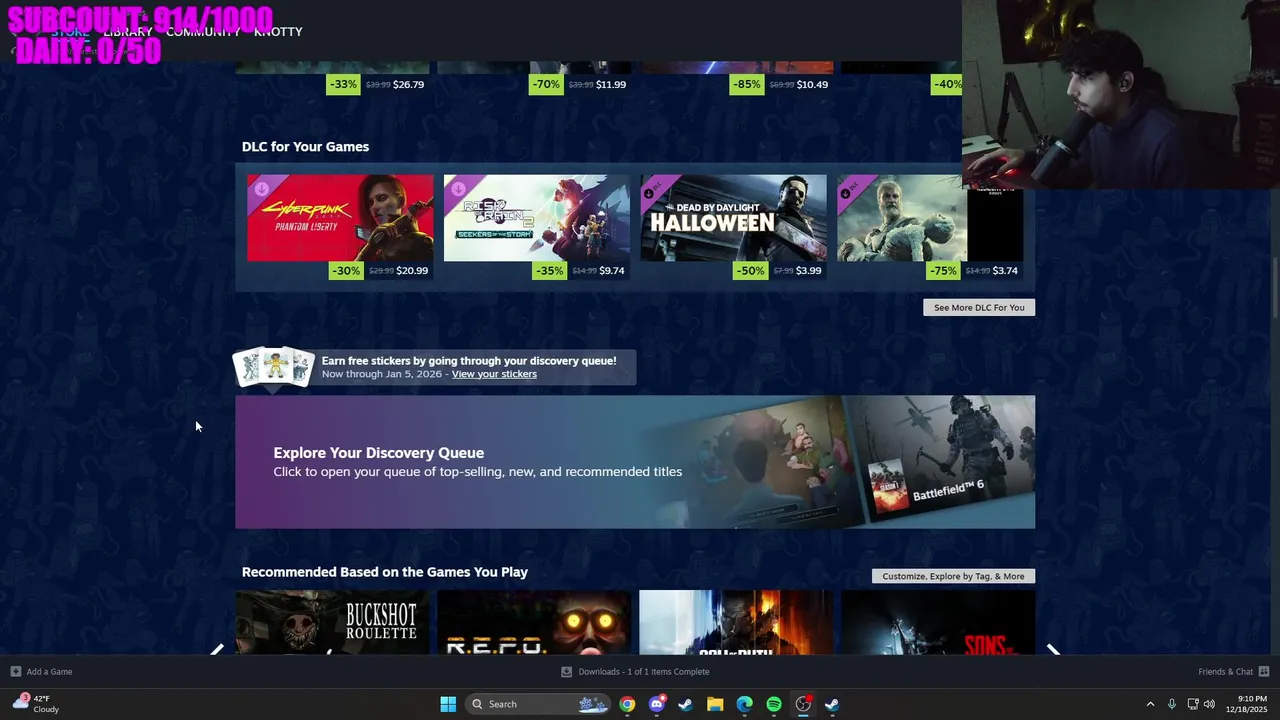This screenshot has height=720, width=1280.
Task: Click the DLC badge on the Cyberpunk card
Action: (x=261, y=188)
